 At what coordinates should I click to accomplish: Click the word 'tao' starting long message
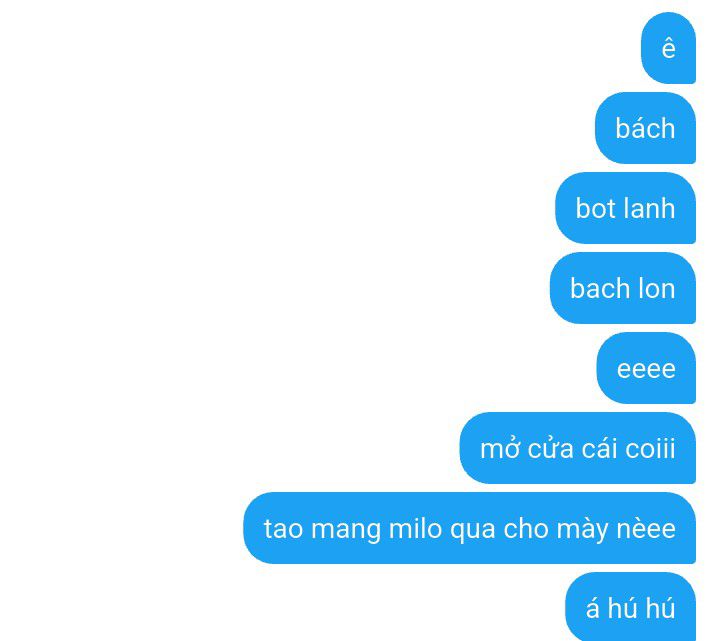[283, 529]
